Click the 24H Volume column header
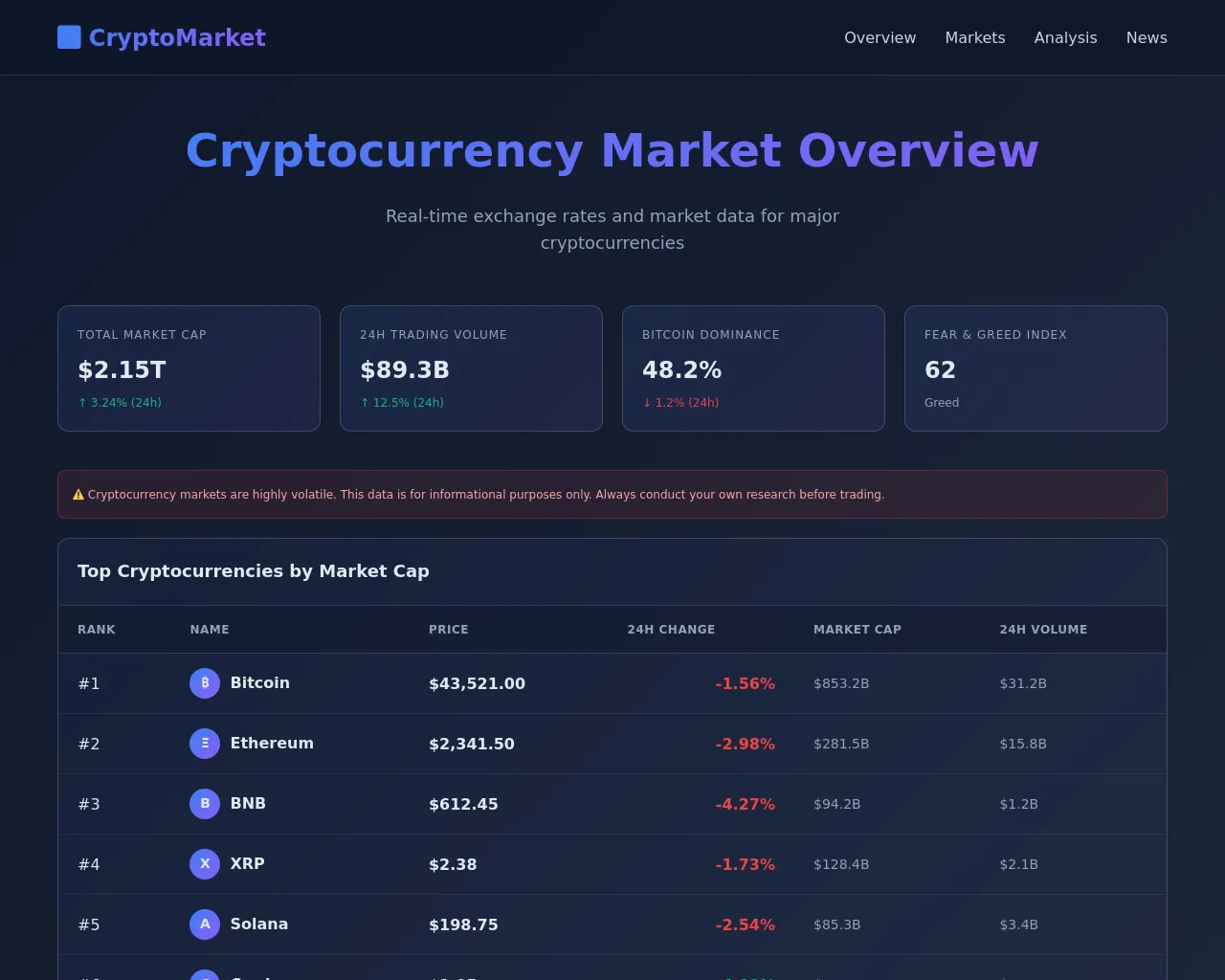The width and height of the screenshot is (1225, 980). point(1043,630)
